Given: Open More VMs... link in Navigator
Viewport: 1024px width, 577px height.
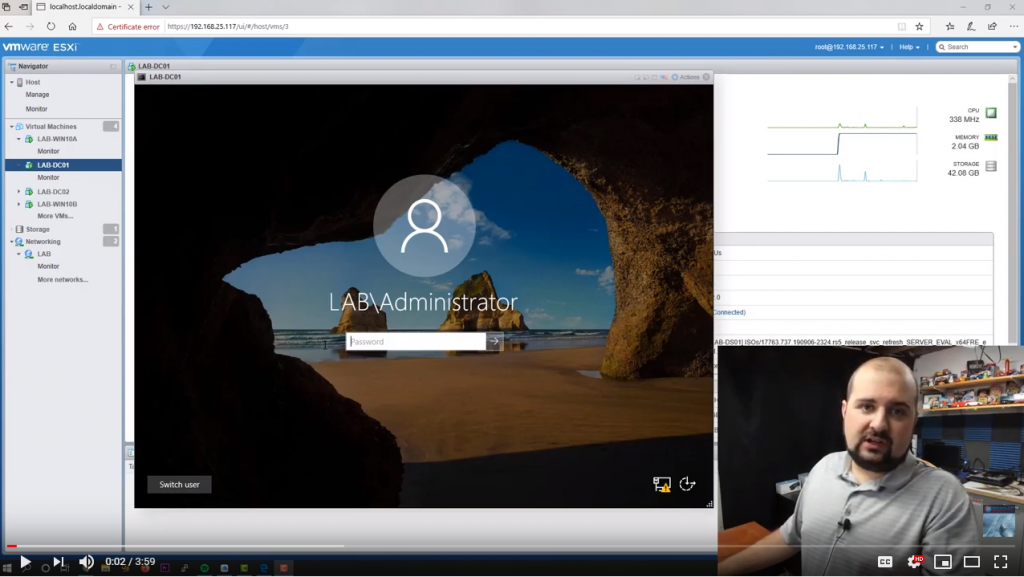Looking at the screenshot, I should pyautogui.click(x=56, y=216).
